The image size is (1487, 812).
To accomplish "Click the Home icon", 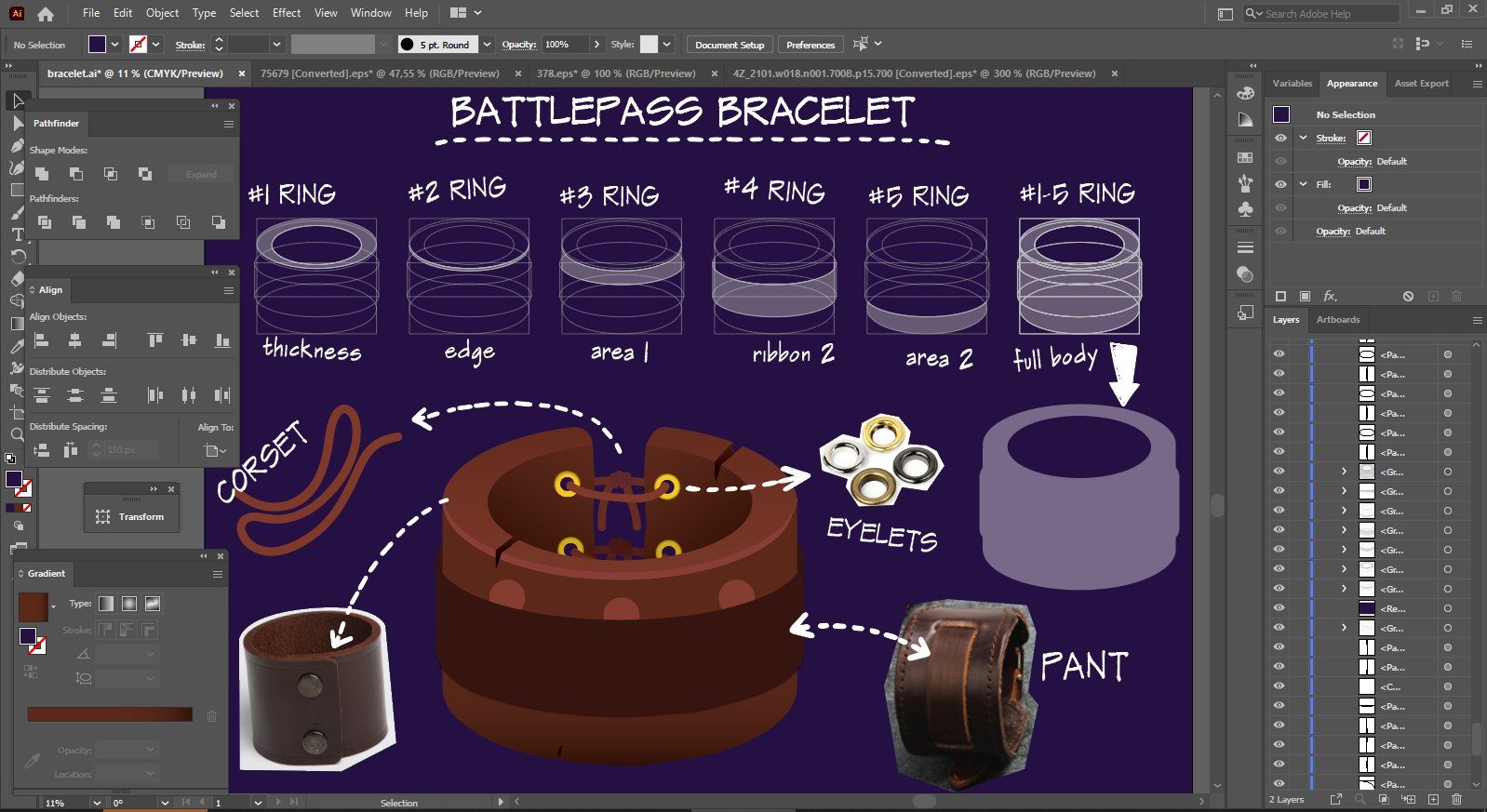I will 46,14.
